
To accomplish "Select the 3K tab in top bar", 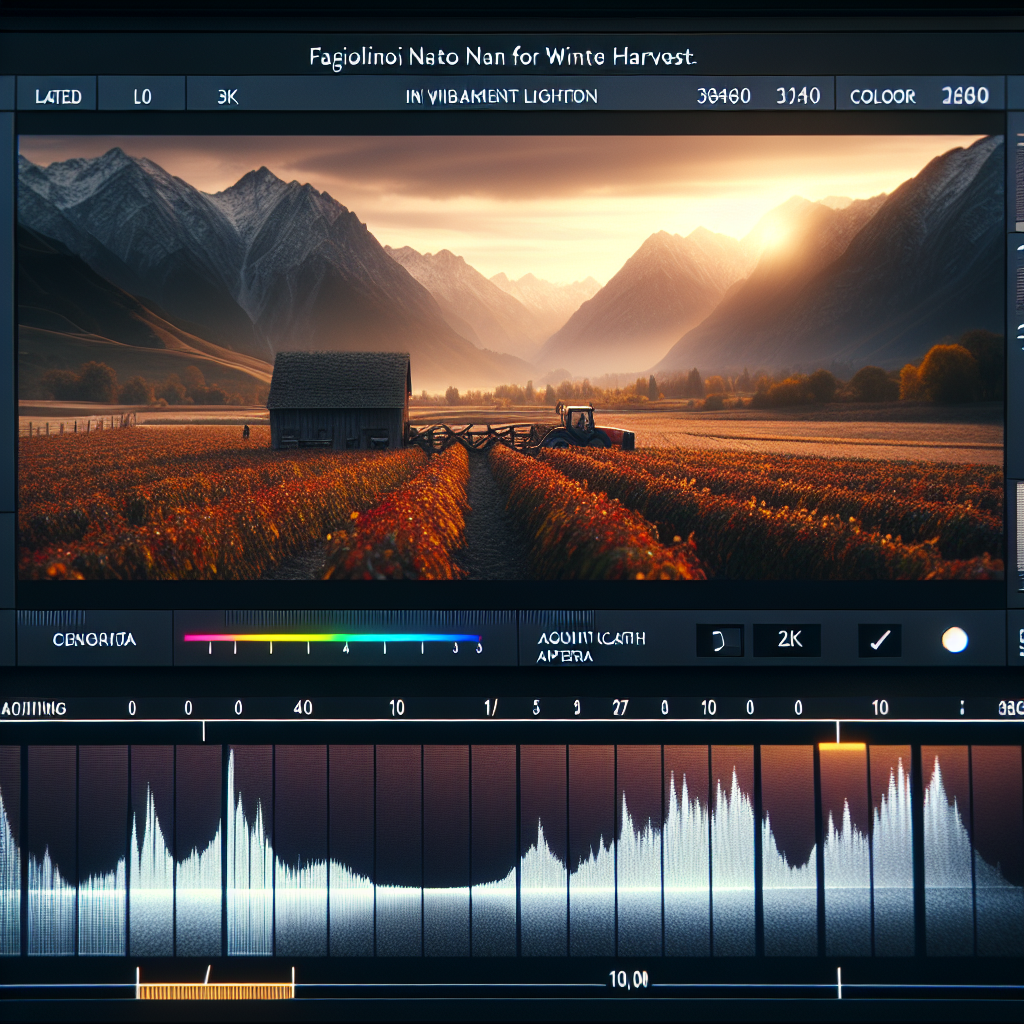I will click(x=227, y=97).
